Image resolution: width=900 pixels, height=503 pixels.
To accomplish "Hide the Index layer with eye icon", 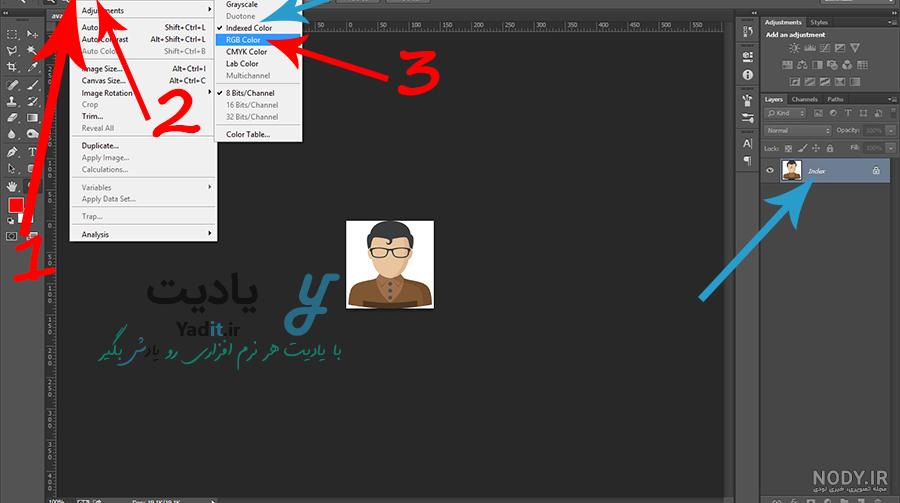I will 770,170.
